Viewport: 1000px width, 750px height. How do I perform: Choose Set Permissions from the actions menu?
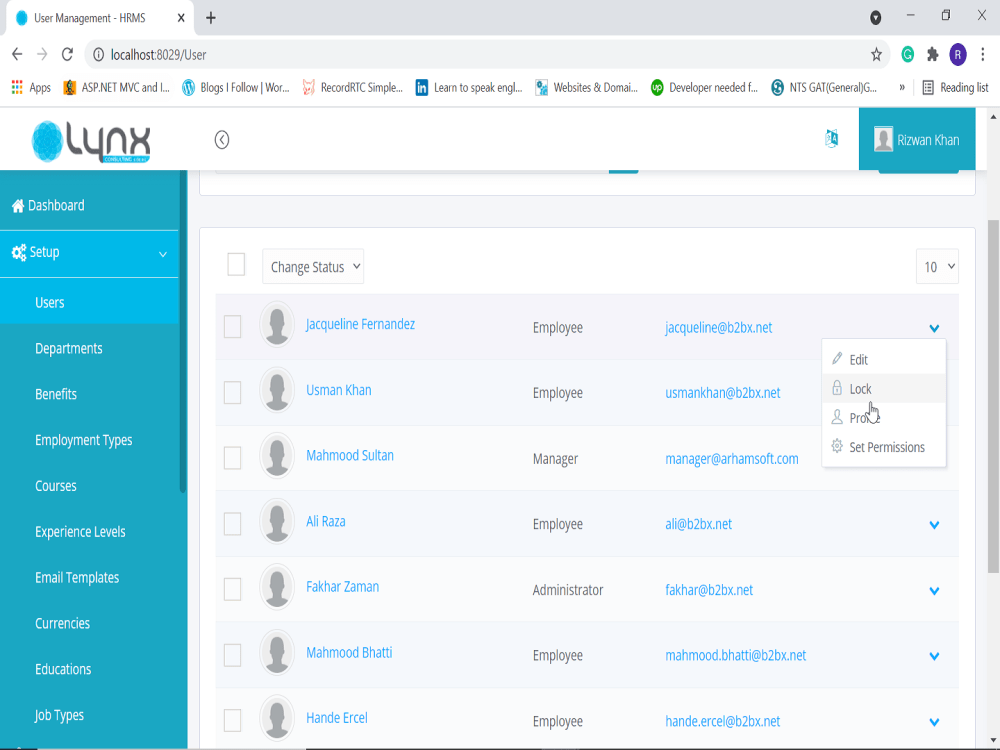(883, 447)
